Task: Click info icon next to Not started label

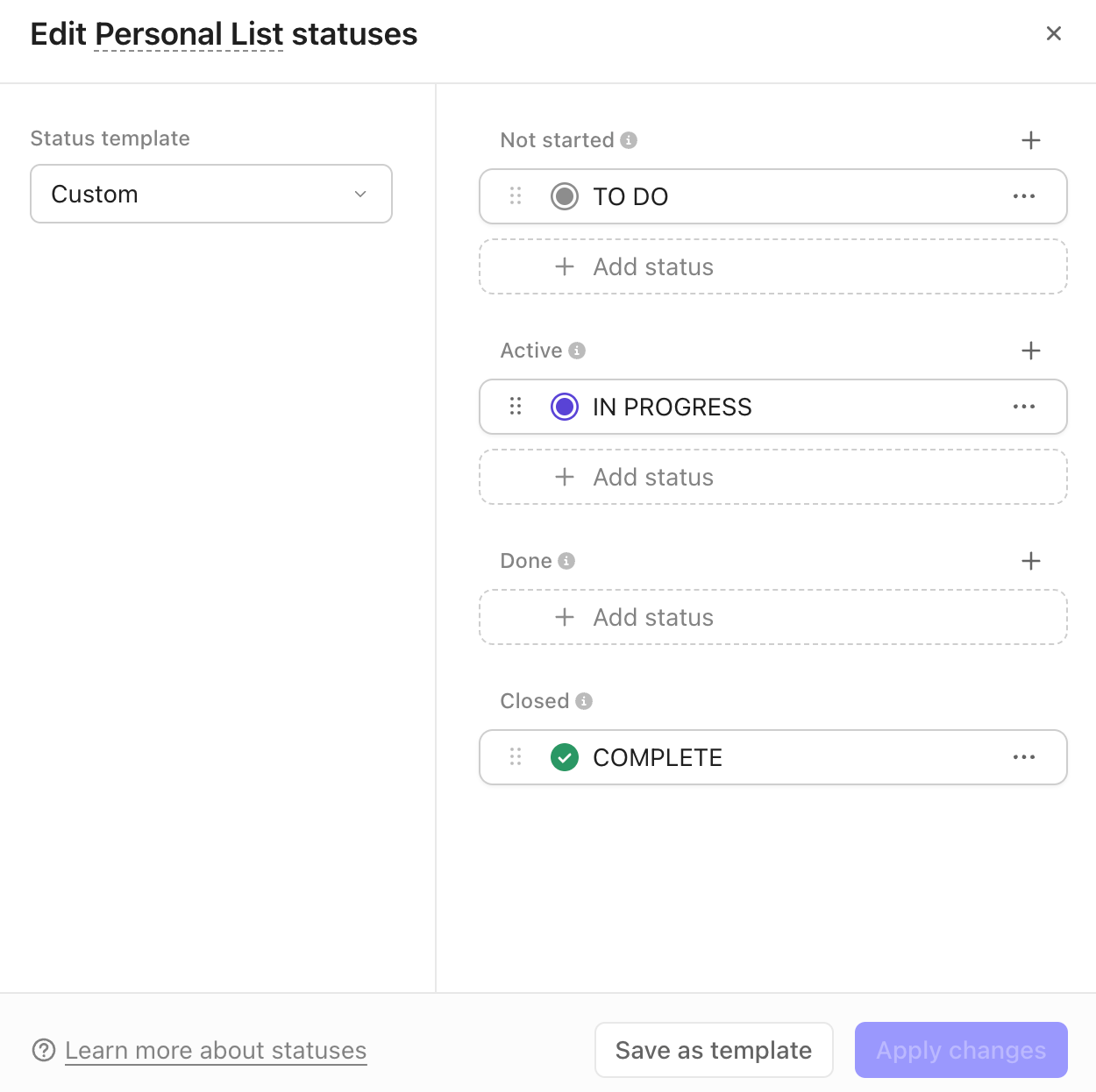Action: pyautogui.click(x=628, y=139)
